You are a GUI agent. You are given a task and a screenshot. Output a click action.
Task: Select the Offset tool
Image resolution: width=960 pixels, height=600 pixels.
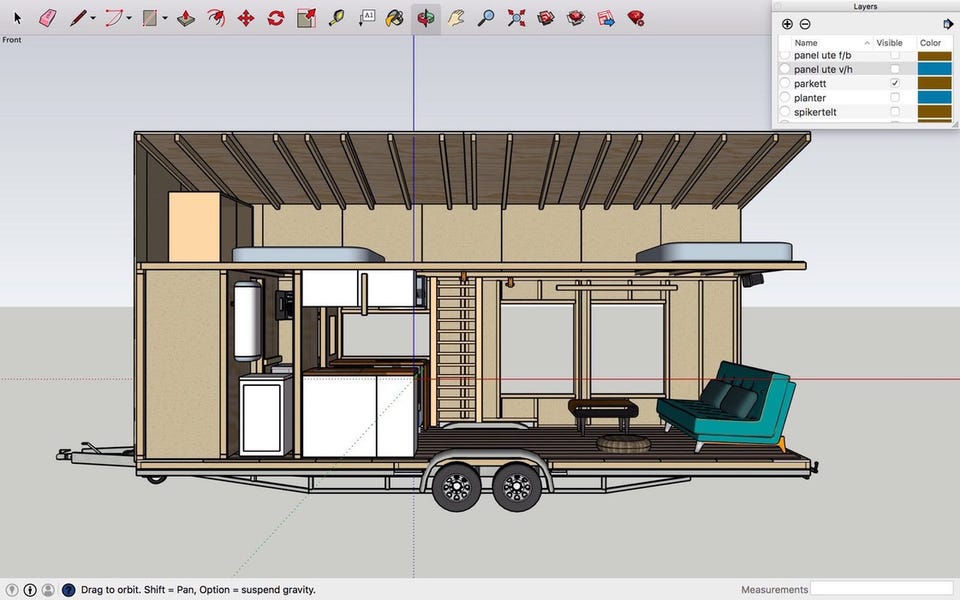[216, 18]
